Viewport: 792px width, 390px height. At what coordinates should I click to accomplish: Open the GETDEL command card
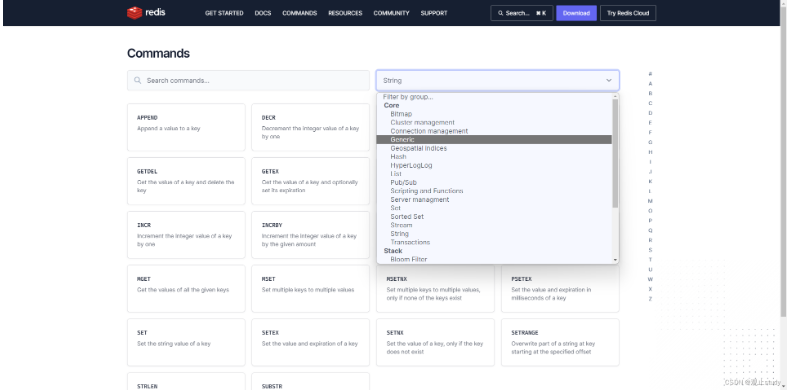pyautogui.click(x=186, y=181)
